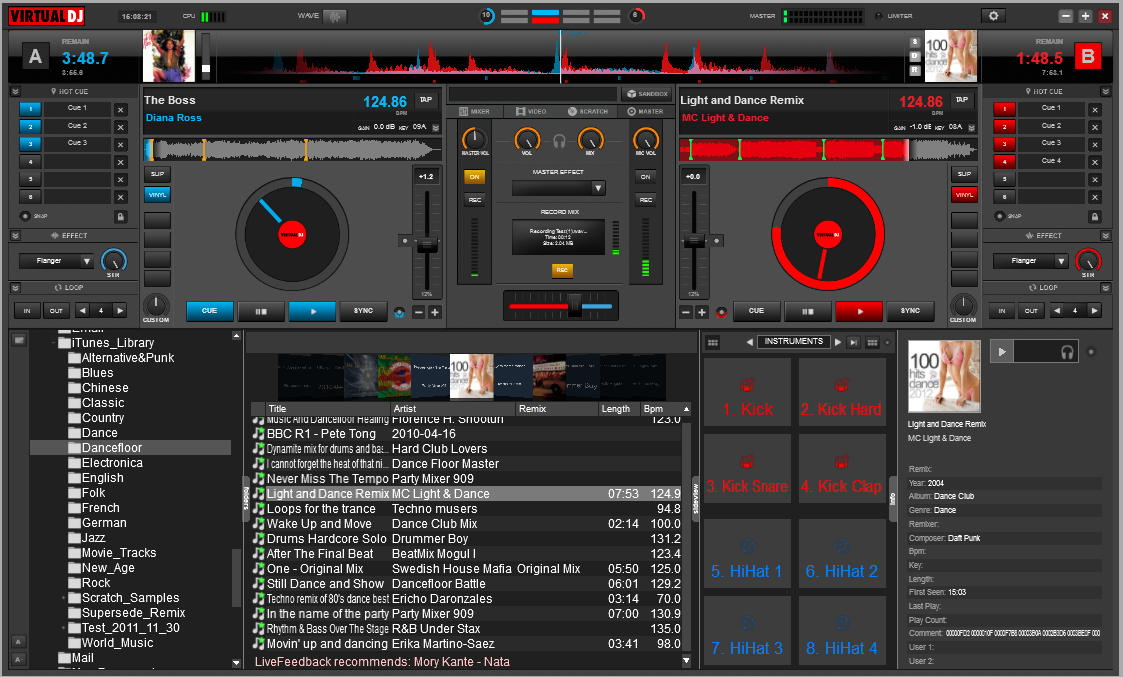Collapse the deck B HOT CUE panel

pos(1105,92)
